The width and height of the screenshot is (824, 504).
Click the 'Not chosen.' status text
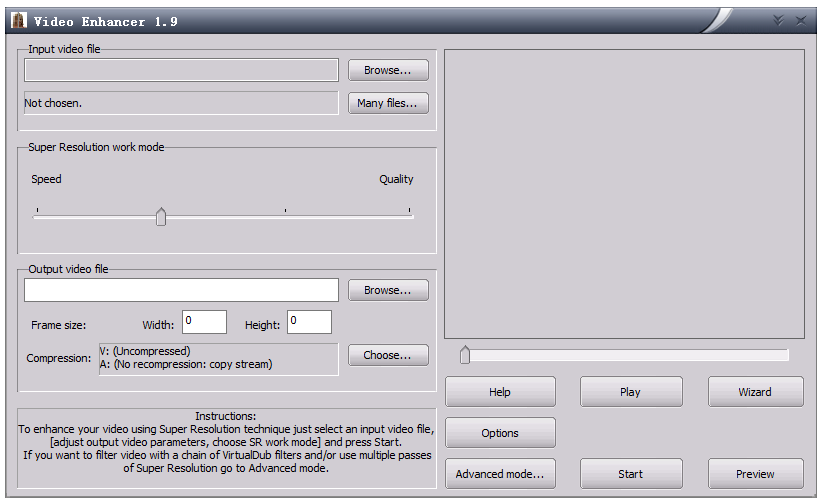pos(53,104)
